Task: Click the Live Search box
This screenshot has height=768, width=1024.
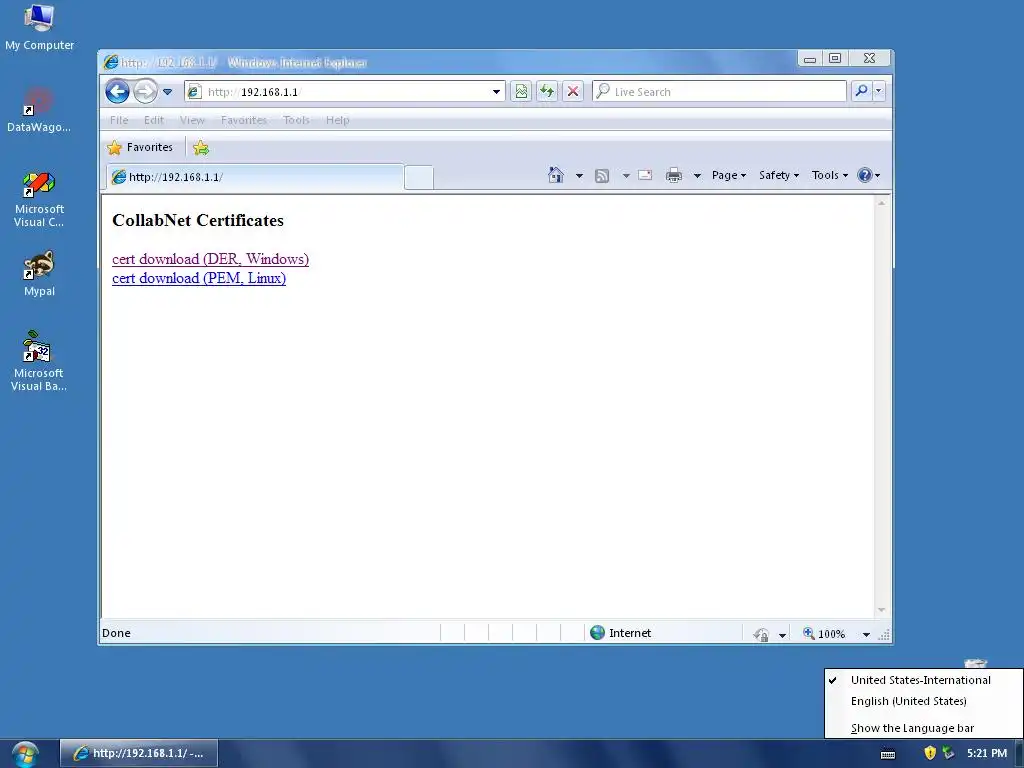Action: tap(719, 92)
